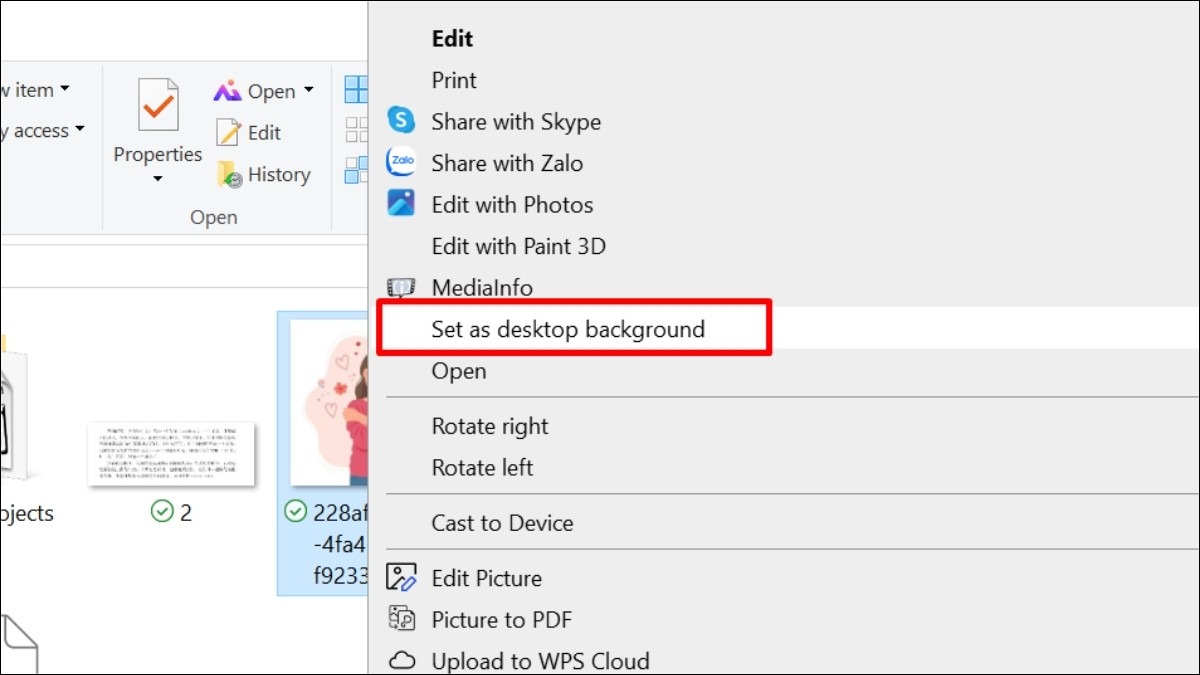Click the Edit button in ribbon
The width and height of the screenshot is (1200, 675).
(x=250, y=133)
